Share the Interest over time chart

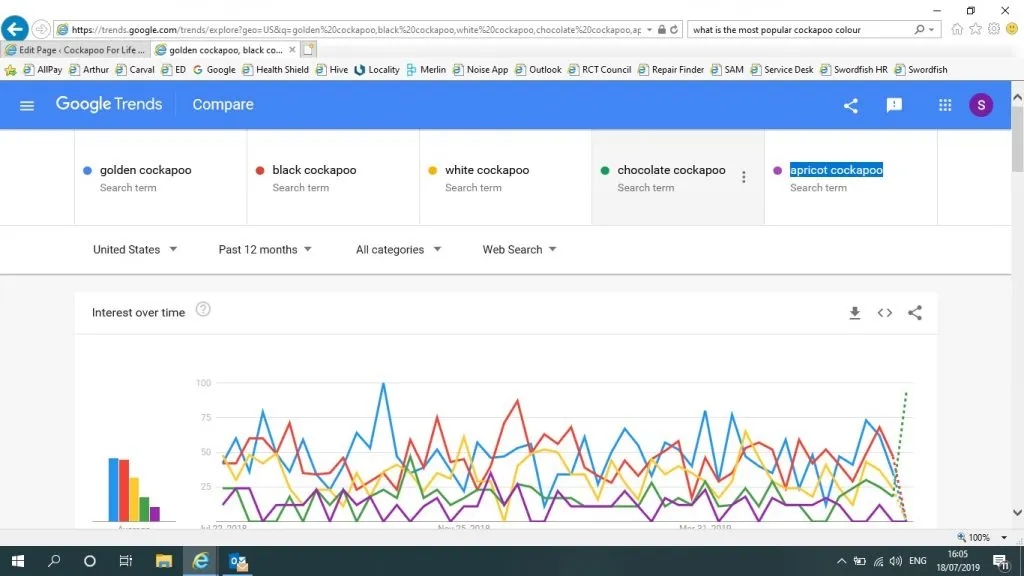915,313
